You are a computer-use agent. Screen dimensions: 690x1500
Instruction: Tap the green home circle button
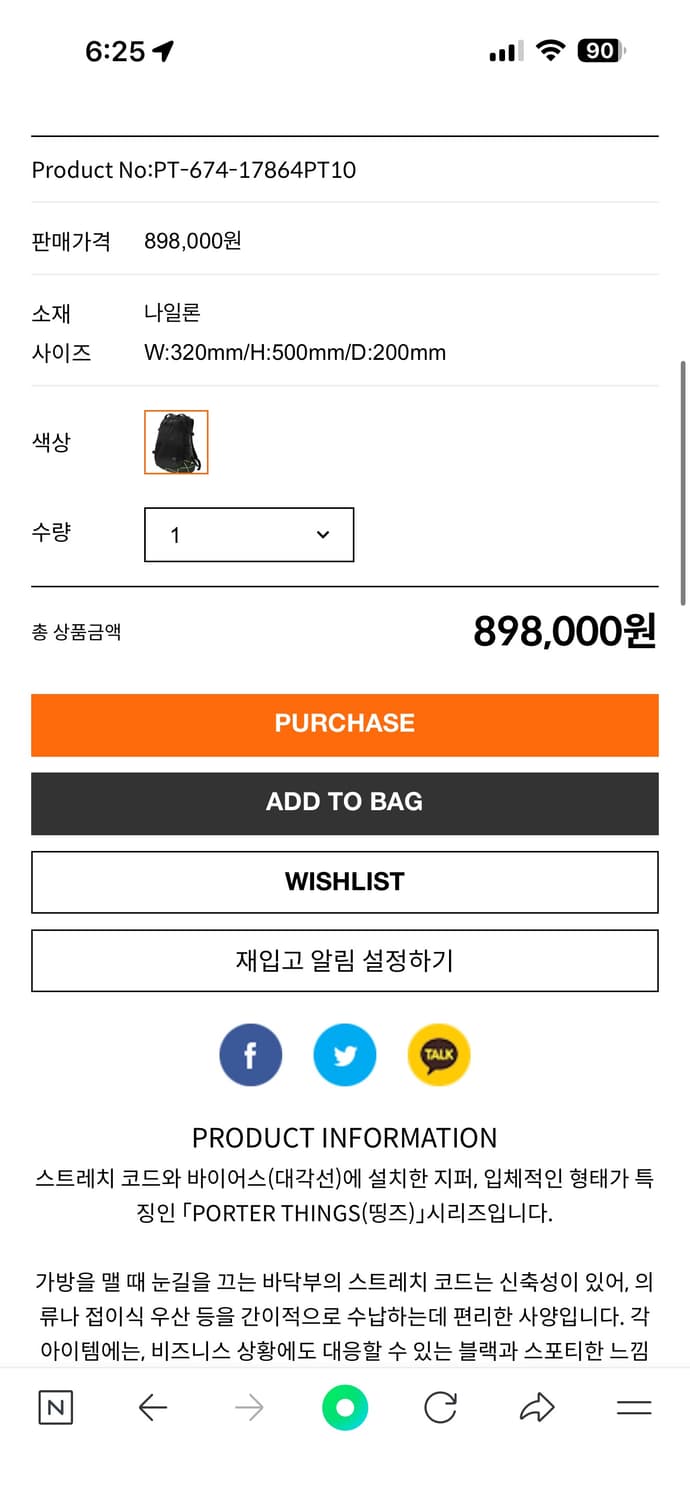(x=345, y=1407)
